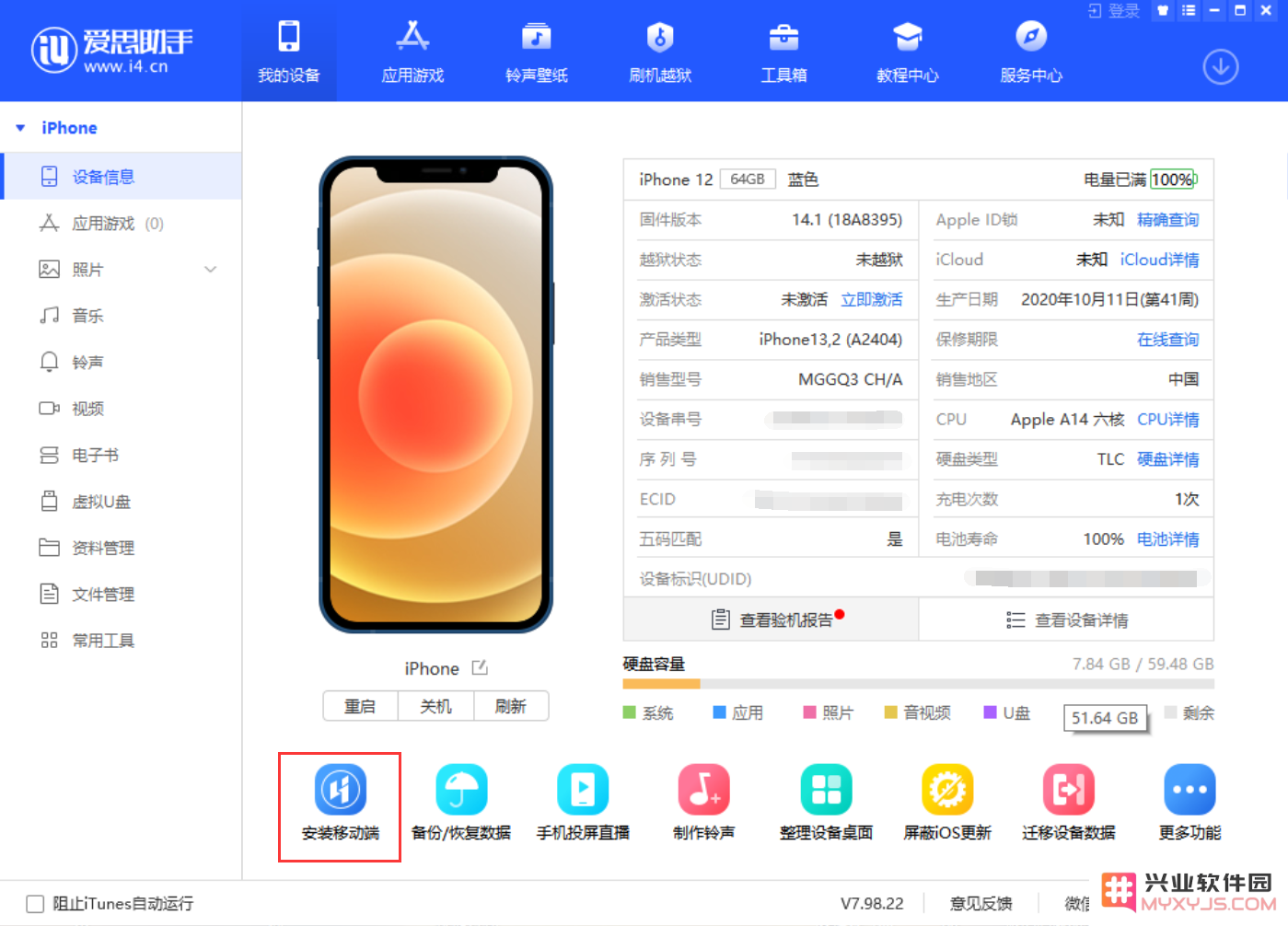Viewport: 1288px width, 926px height.
Task: Open 整理设备桌面 tool
Action: pos(826,803)
